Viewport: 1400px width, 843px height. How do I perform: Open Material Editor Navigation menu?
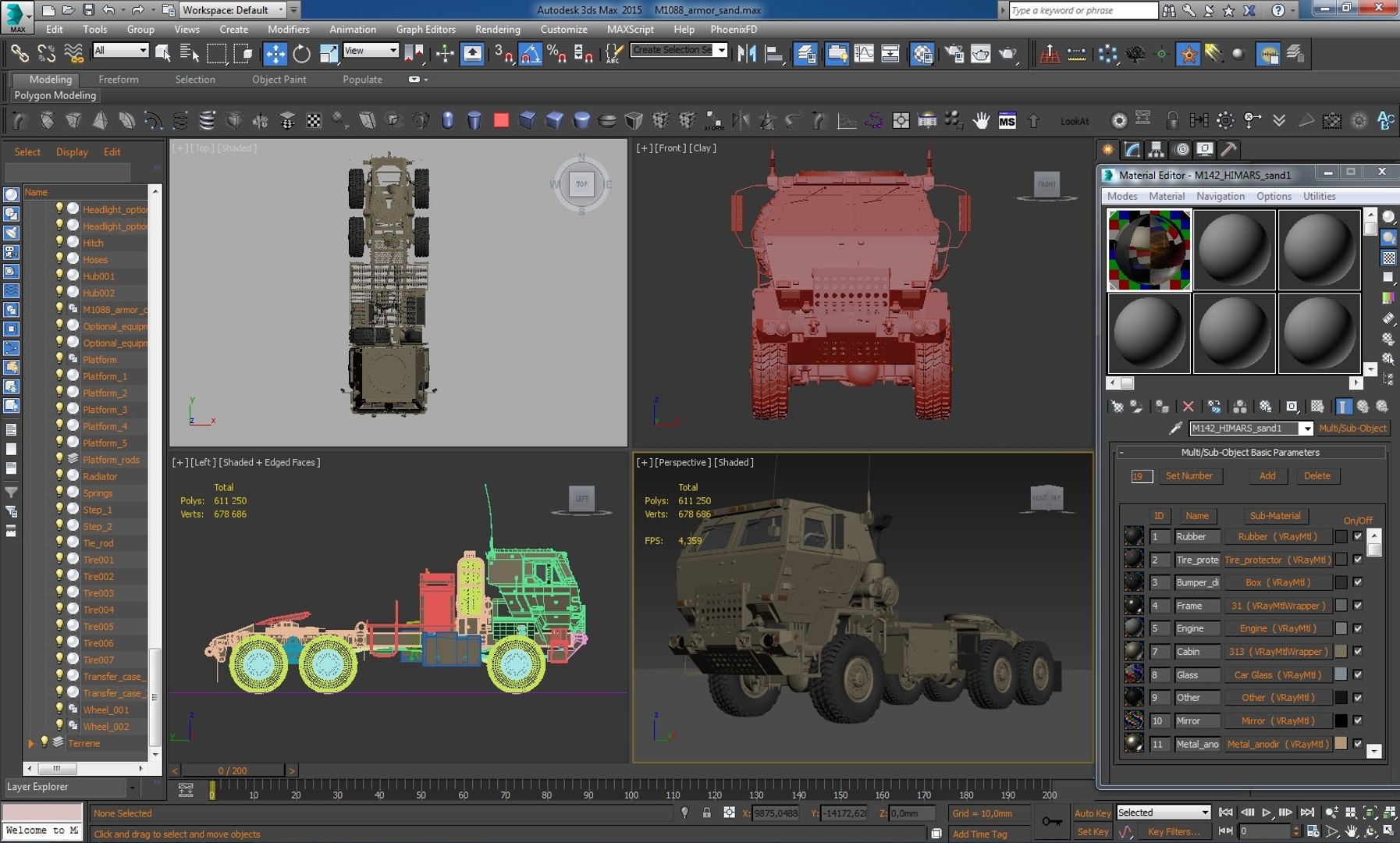click(1220, 196)
